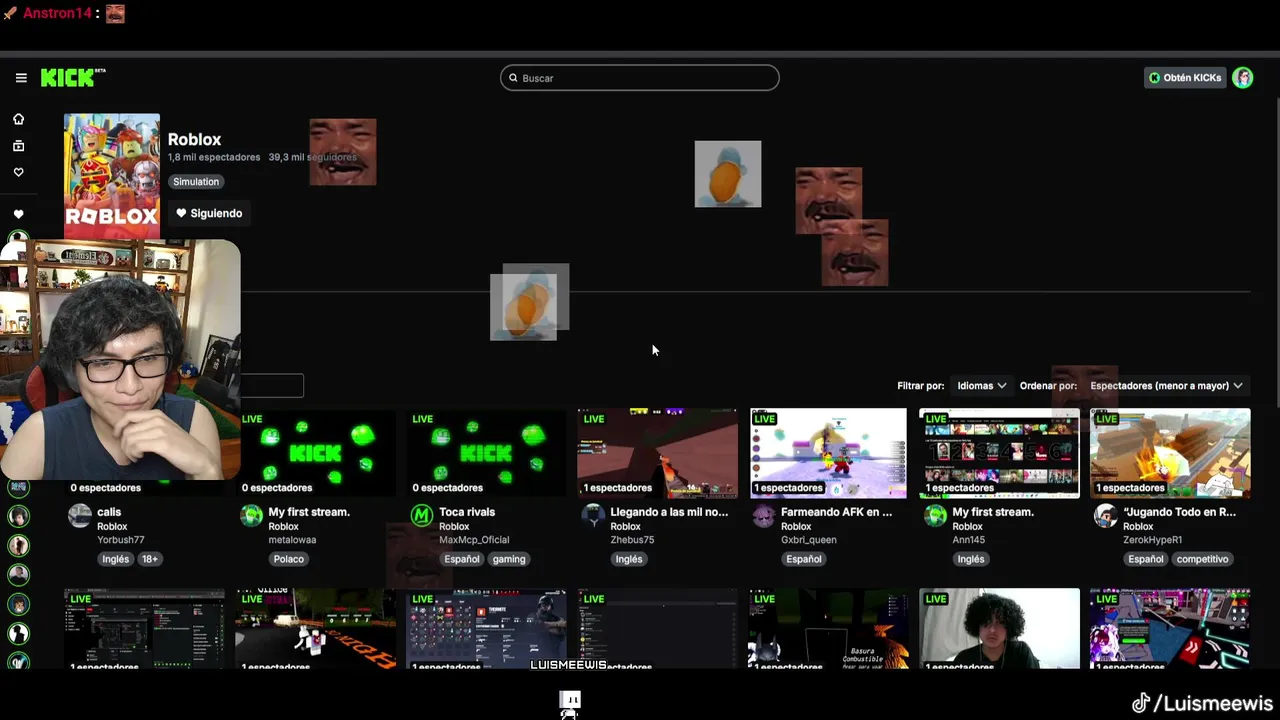Click Ann145 channel avatar
The image size is (1280, 720).
935,516
